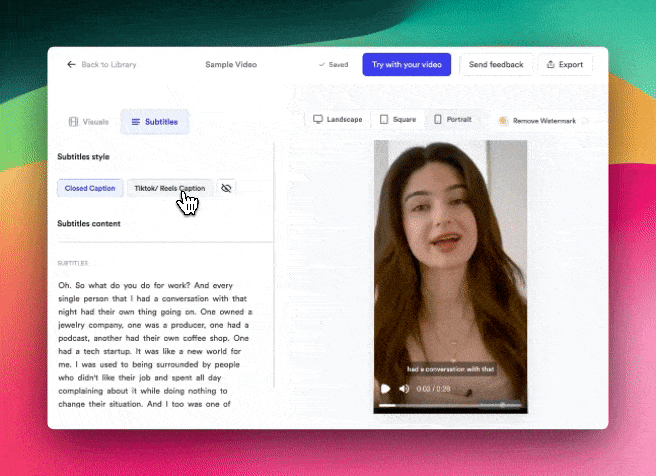Click Try with your video button
Viewport: 656px width, 476px height.
coord(407,64)
